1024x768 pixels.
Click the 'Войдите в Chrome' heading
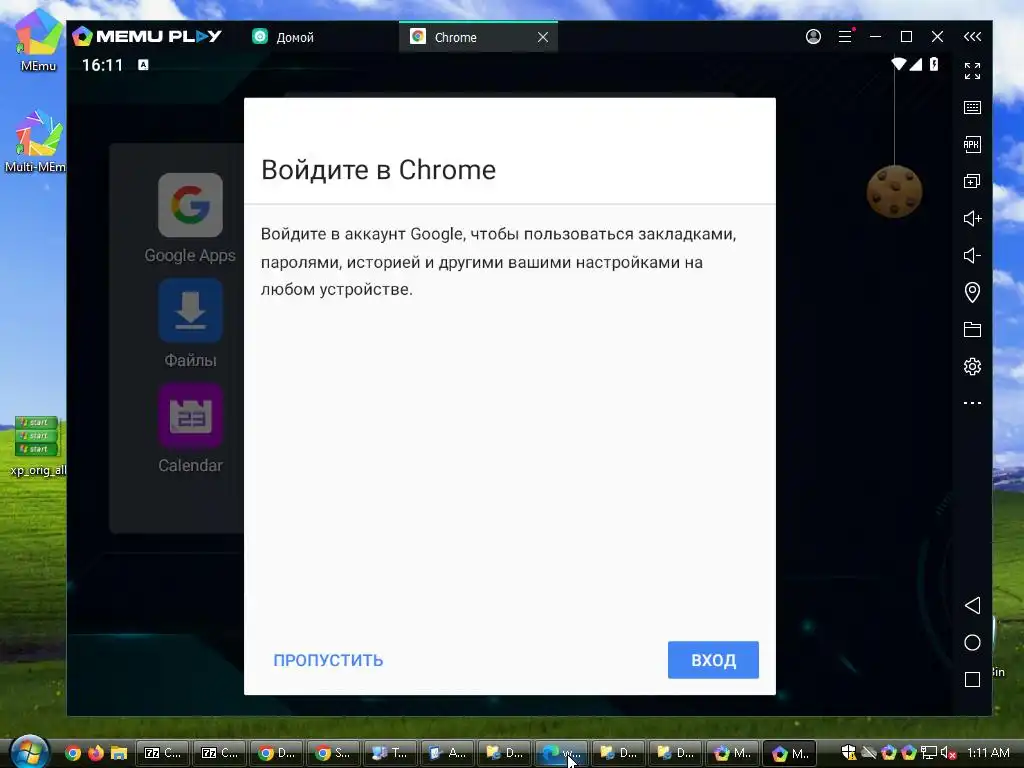(x=378, y=170)
